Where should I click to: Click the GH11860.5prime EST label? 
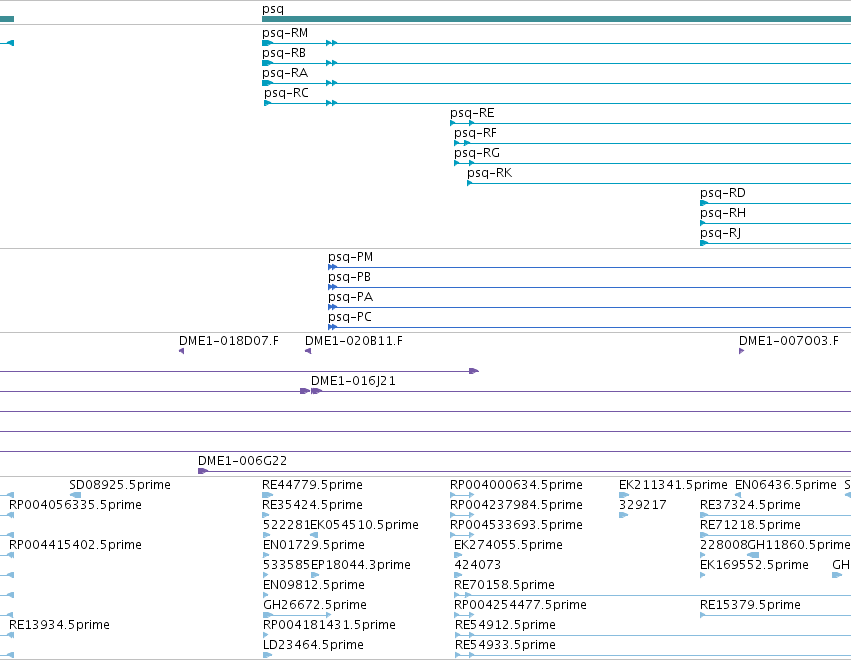[x=799, y=545]
